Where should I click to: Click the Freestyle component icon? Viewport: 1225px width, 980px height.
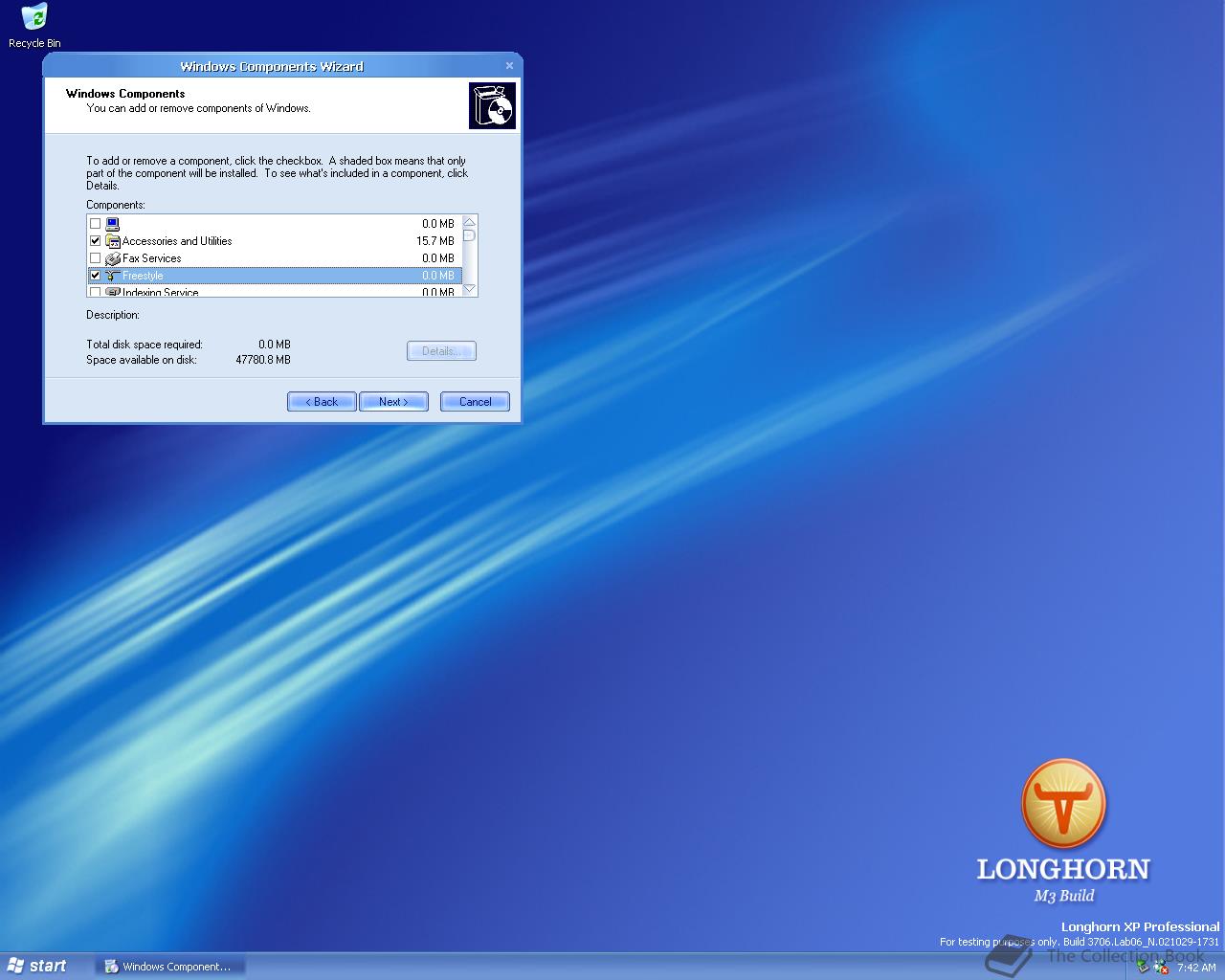(112, 276)
